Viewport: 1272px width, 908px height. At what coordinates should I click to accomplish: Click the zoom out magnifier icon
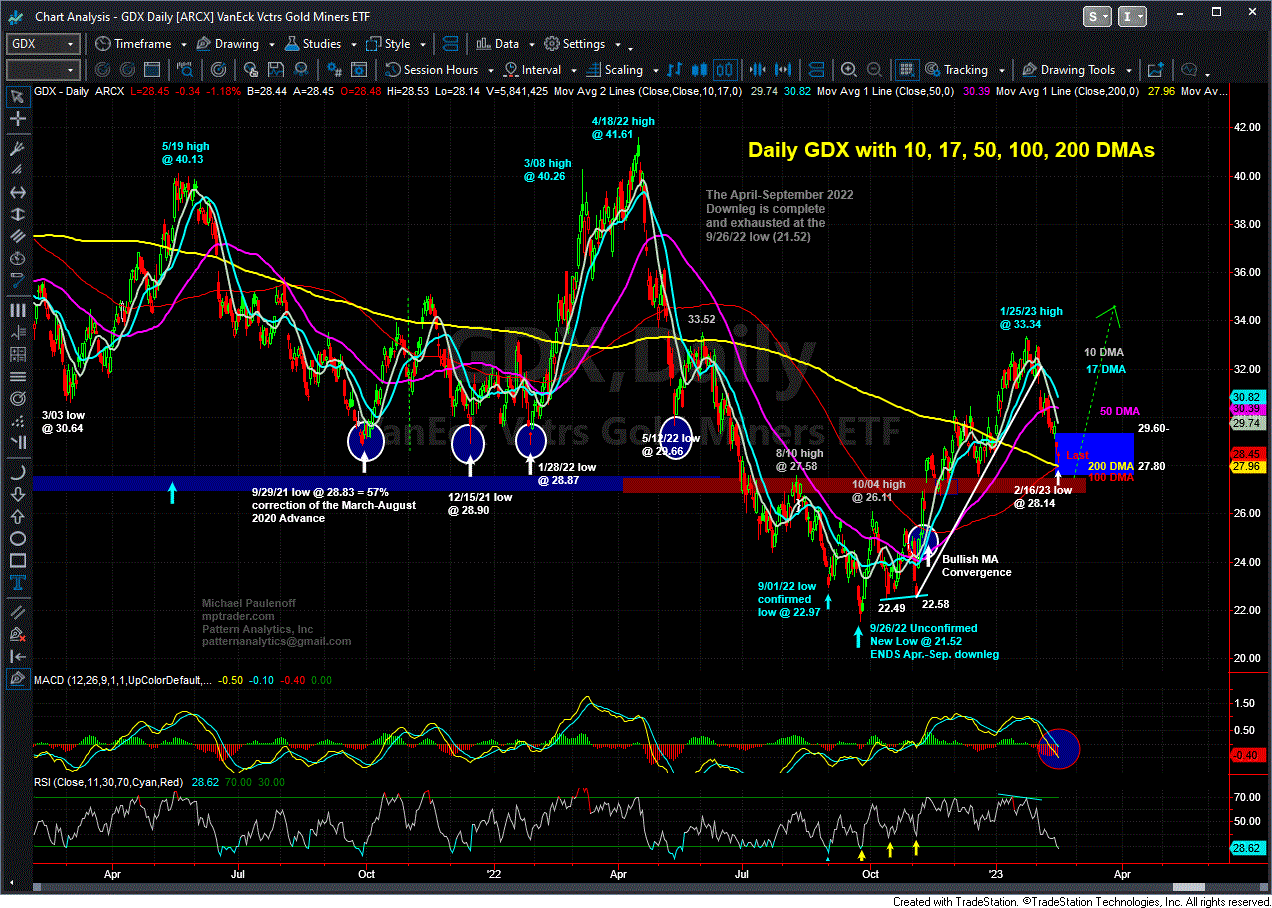pos(874,70)
